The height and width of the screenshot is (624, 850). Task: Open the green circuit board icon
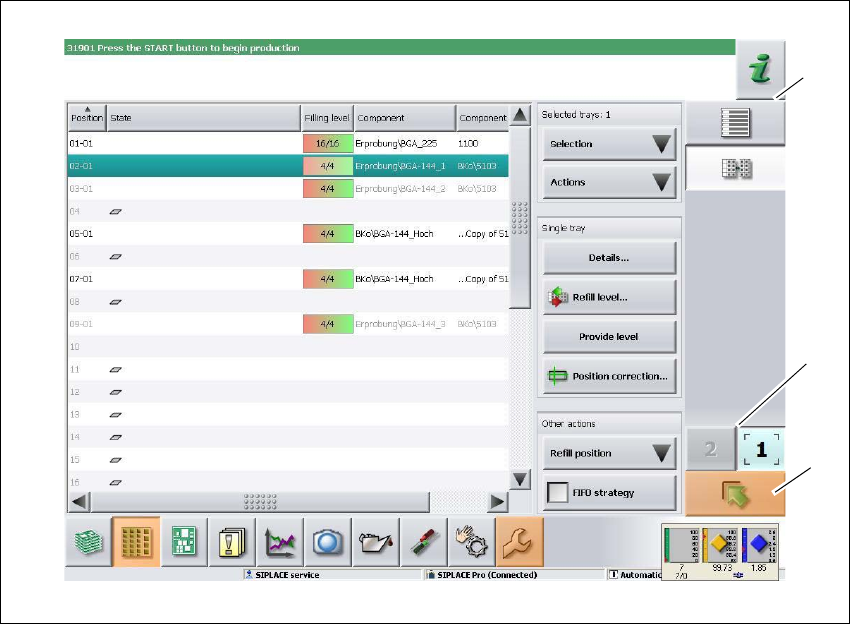184,542
